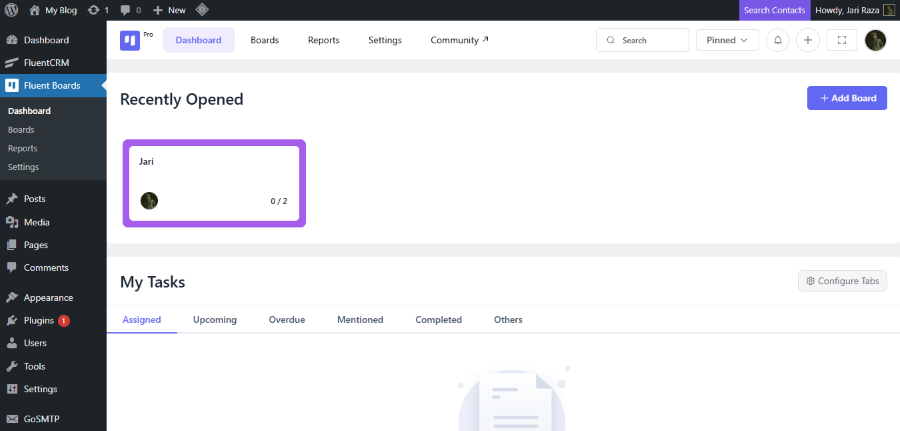Open the user avatar in top bar
This screenshot has height=431, width=900.
point(875,40)
